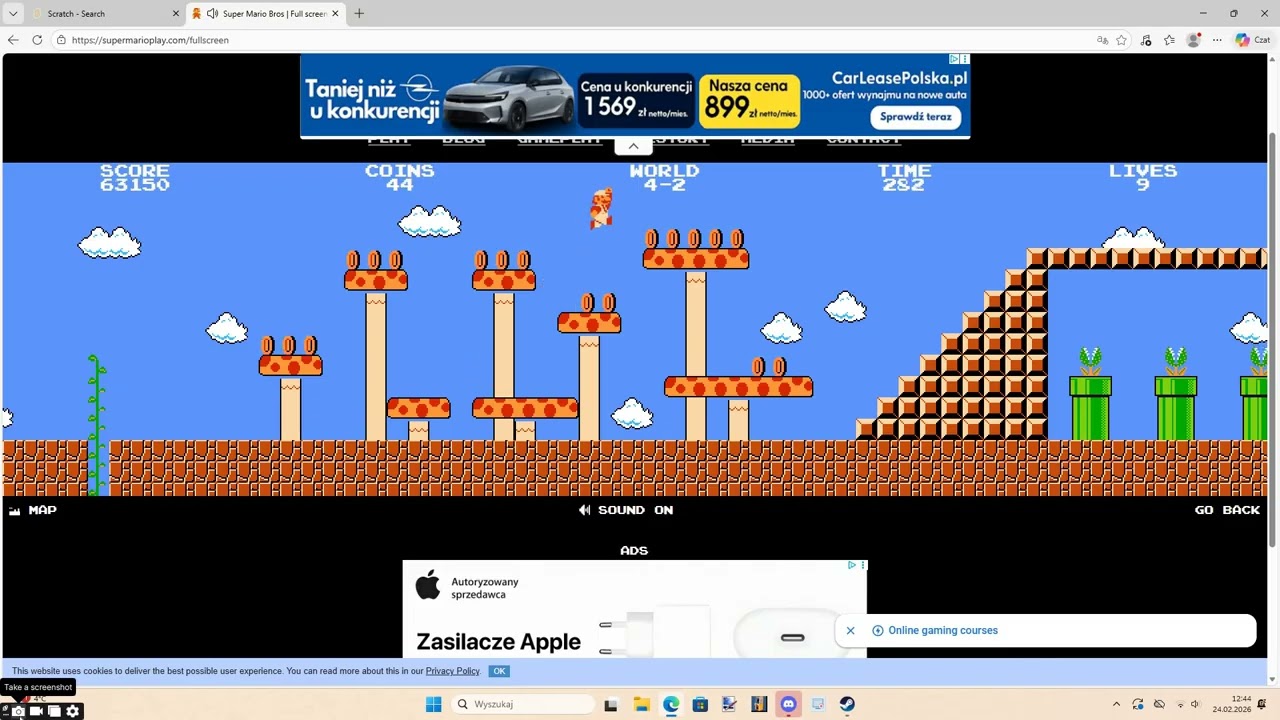Open File Explorer from the taskbar
1280x720 pixels.
tap(641, 704)
